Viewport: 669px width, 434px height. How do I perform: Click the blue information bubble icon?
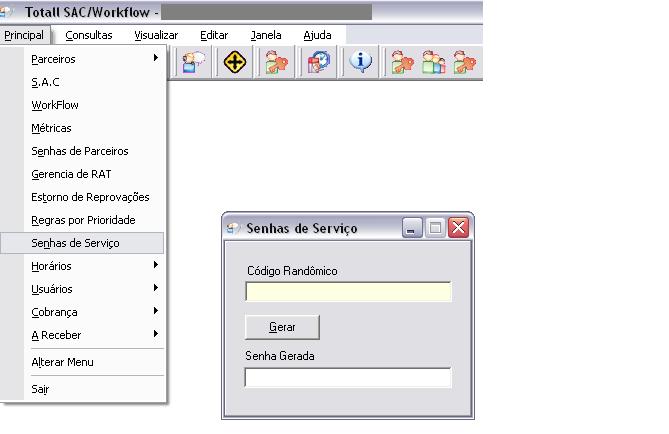click(x=361, y=62)
